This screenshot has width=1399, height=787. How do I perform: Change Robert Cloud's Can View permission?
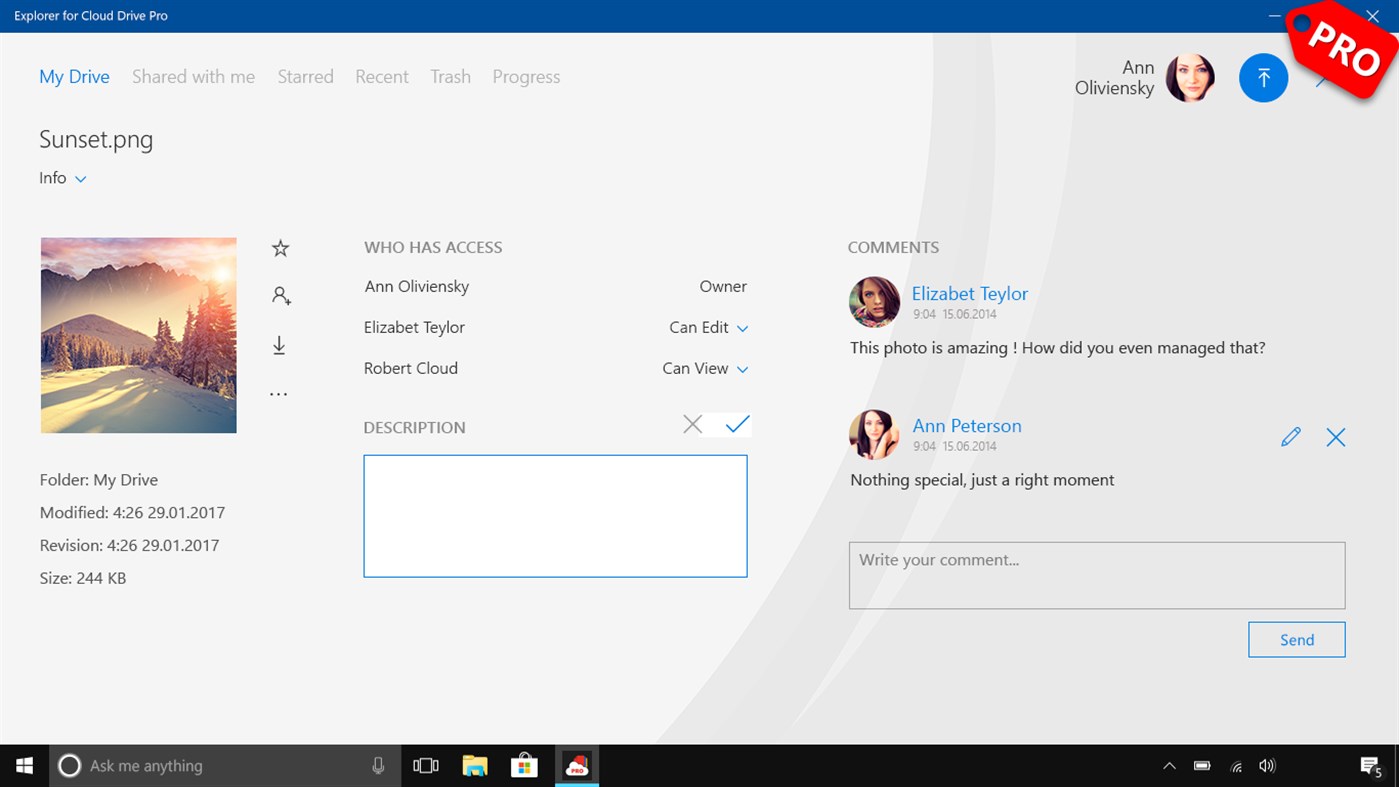click(x=742, y=369)
